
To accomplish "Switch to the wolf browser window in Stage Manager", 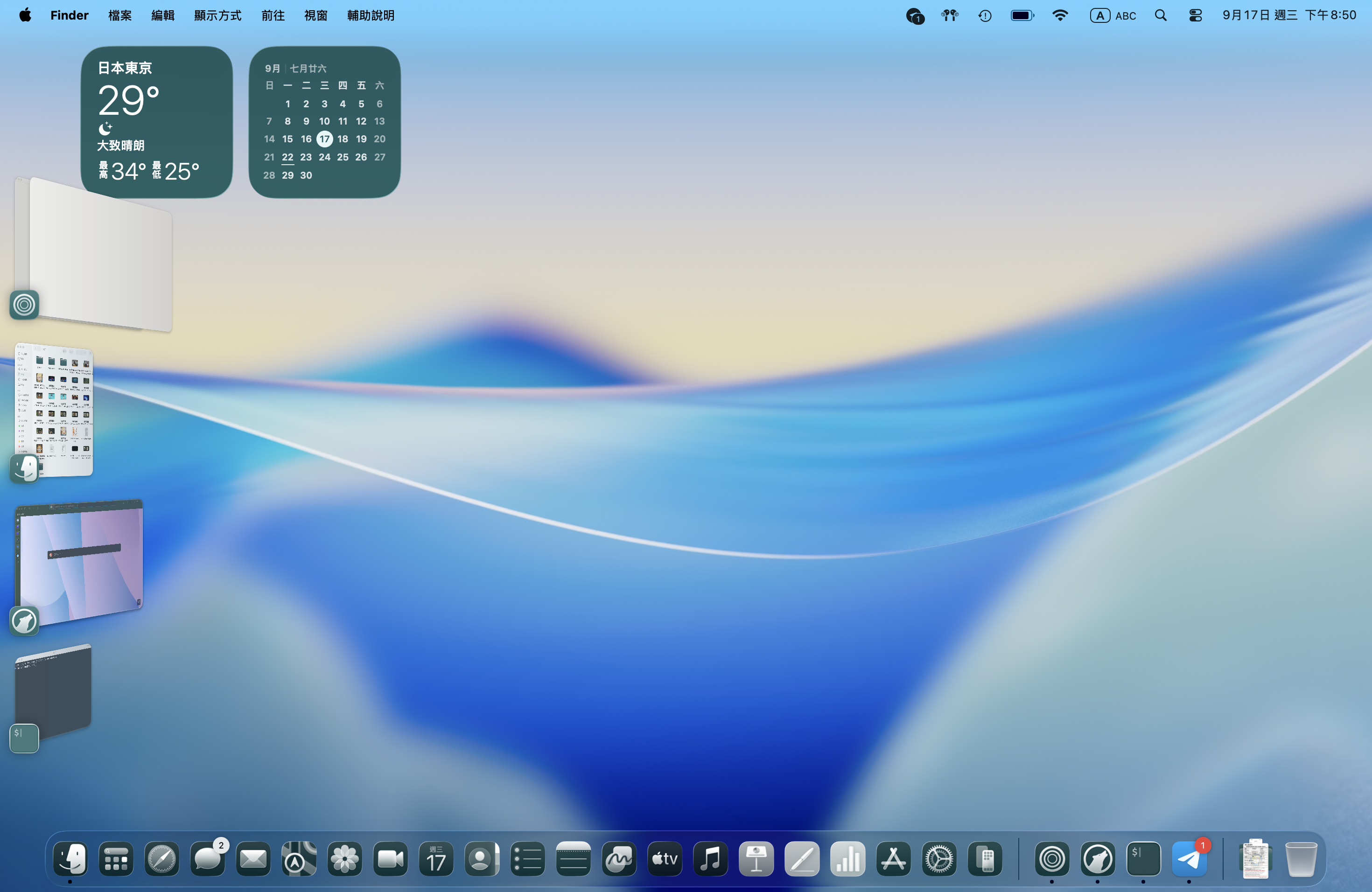I will coord(79,562).
